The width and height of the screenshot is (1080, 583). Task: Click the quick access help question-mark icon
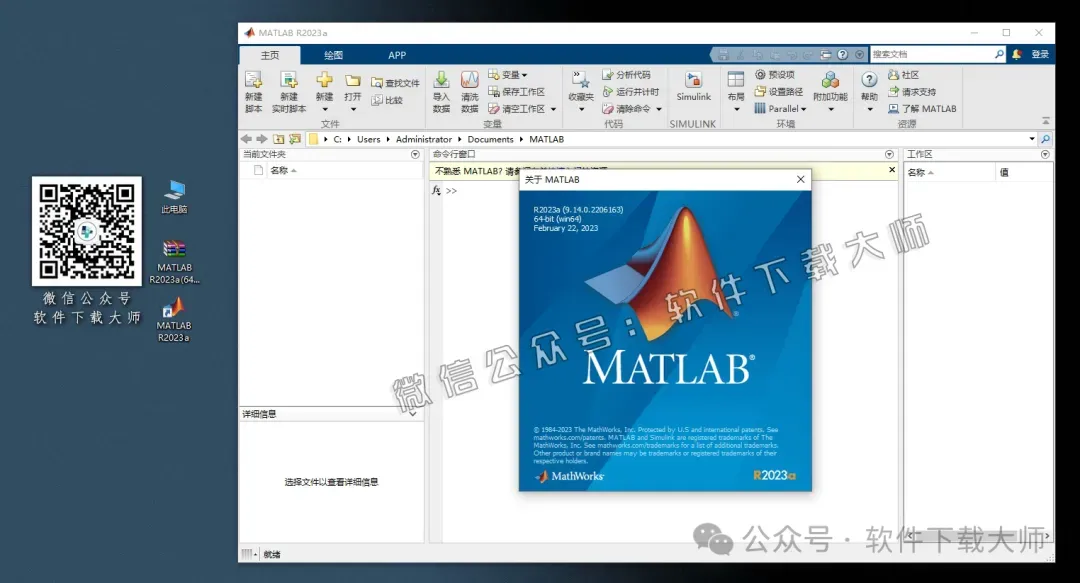coord(842,54)
